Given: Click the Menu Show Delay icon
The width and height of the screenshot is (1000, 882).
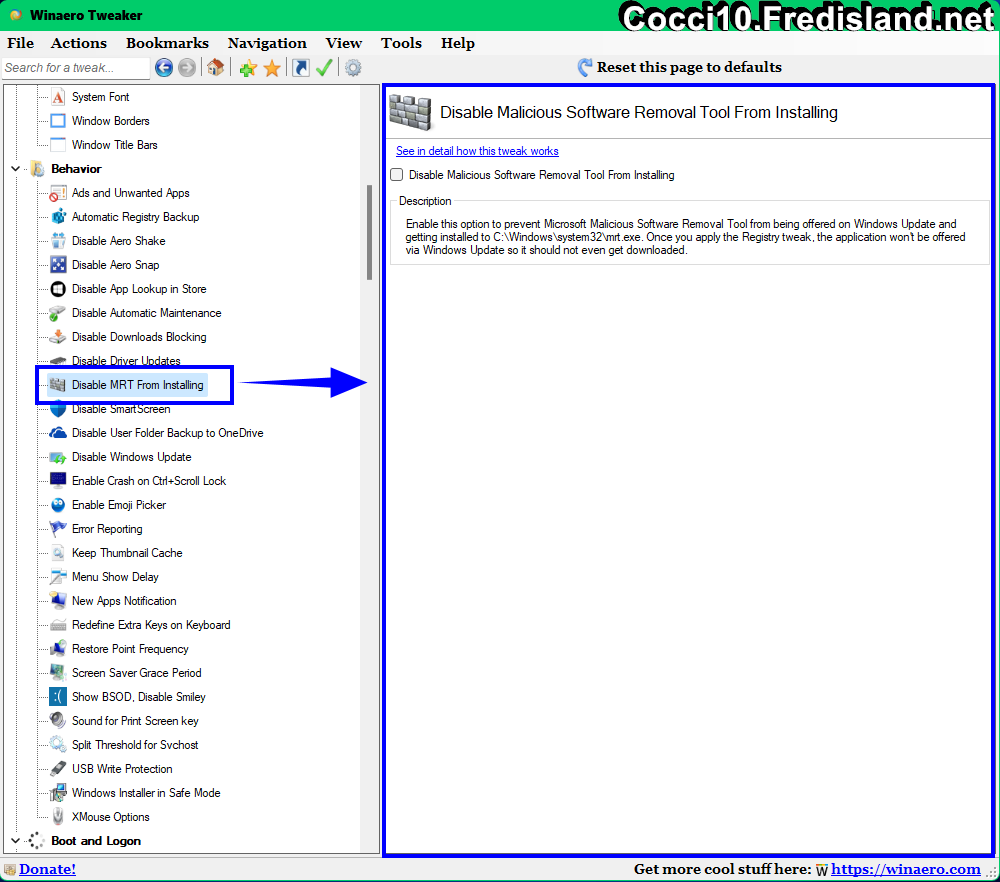Looking at the screenshot, I should (58, 577).
